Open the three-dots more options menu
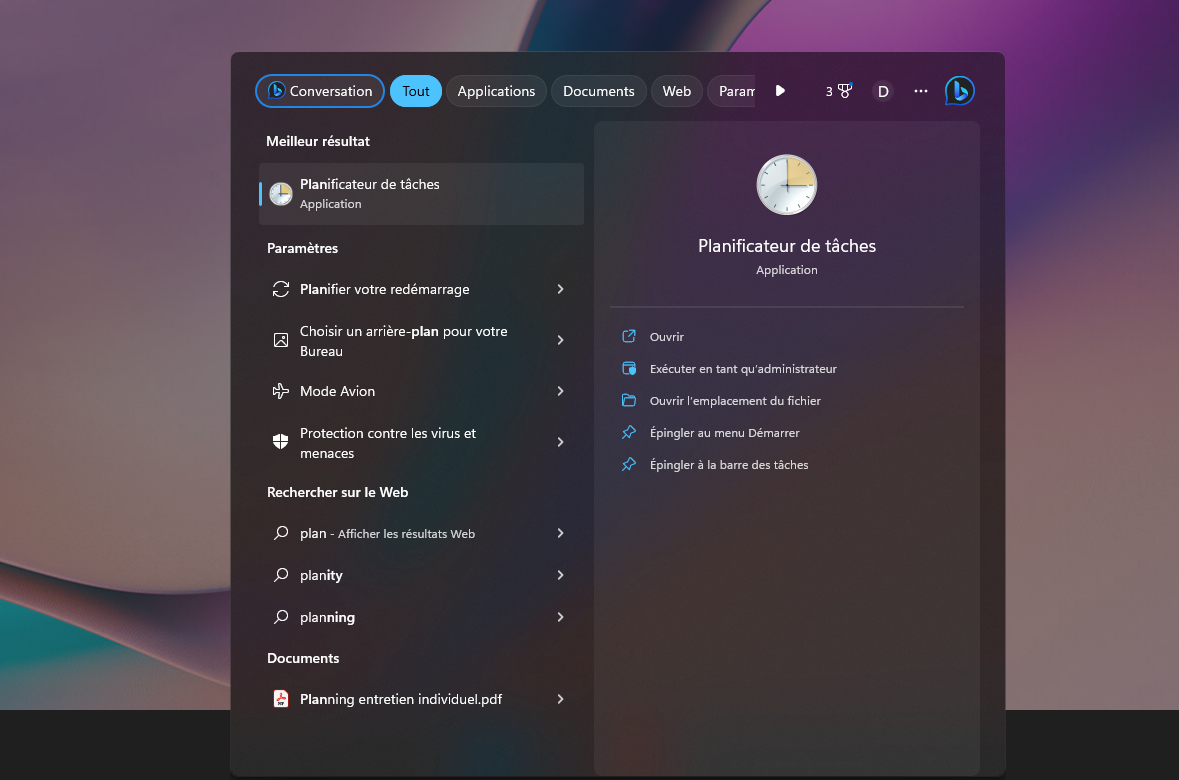The width and height of the screenshot is (1179, 780). click(x=921, y=91)
